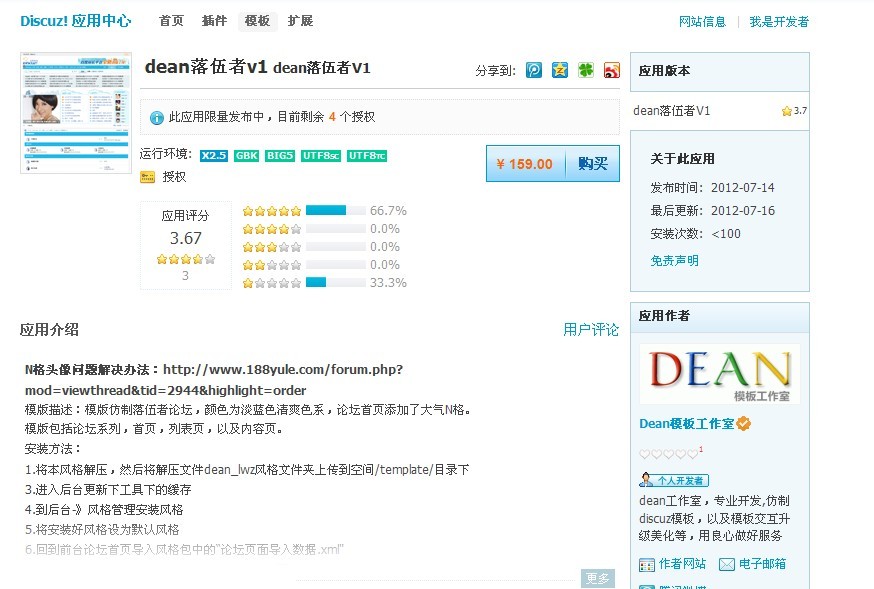Click the four-star 0.0% rating bar
Screen dimensions: 874x589
[336, 229]
